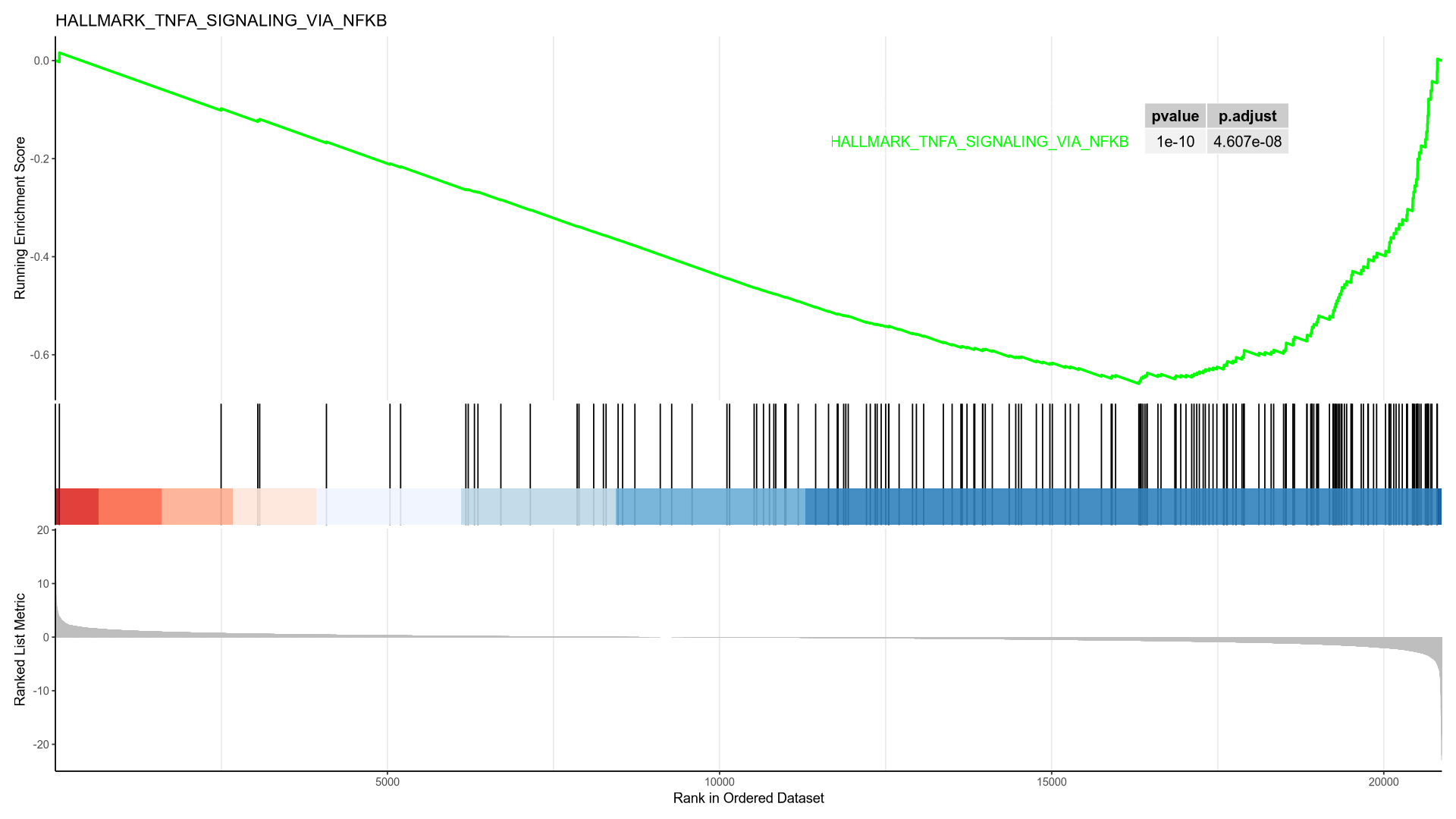Select the pvalue table header
The image size is (1456, 819).
tap(1175, 116)
